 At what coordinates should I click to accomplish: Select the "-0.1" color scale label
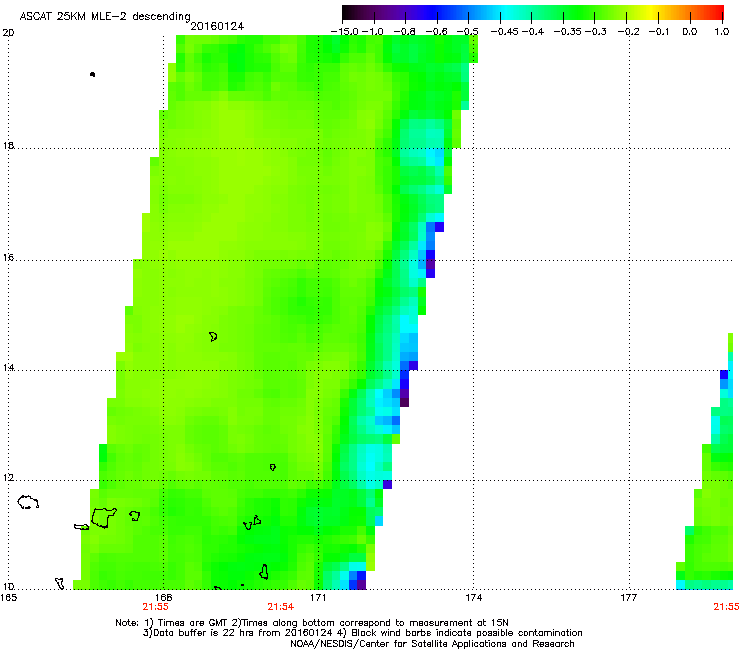click(659, 32)
